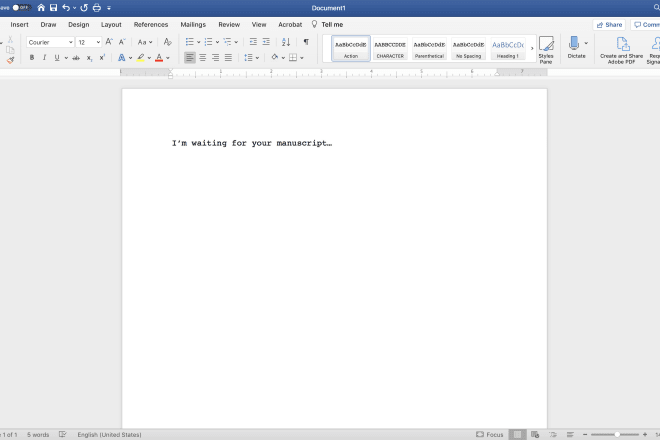Apply the CHARACTER style
This screenshot has height=440, width=660.
(x=390, y=49)
